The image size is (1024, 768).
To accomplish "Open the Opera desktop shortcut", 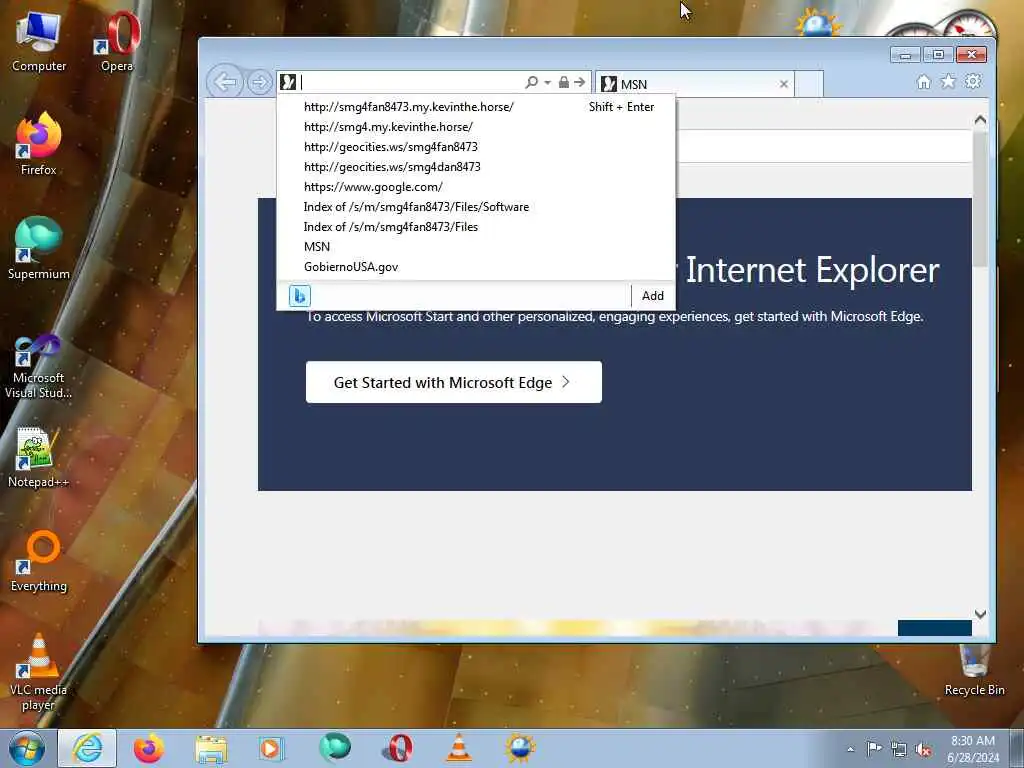I will (x=118, y=42).
